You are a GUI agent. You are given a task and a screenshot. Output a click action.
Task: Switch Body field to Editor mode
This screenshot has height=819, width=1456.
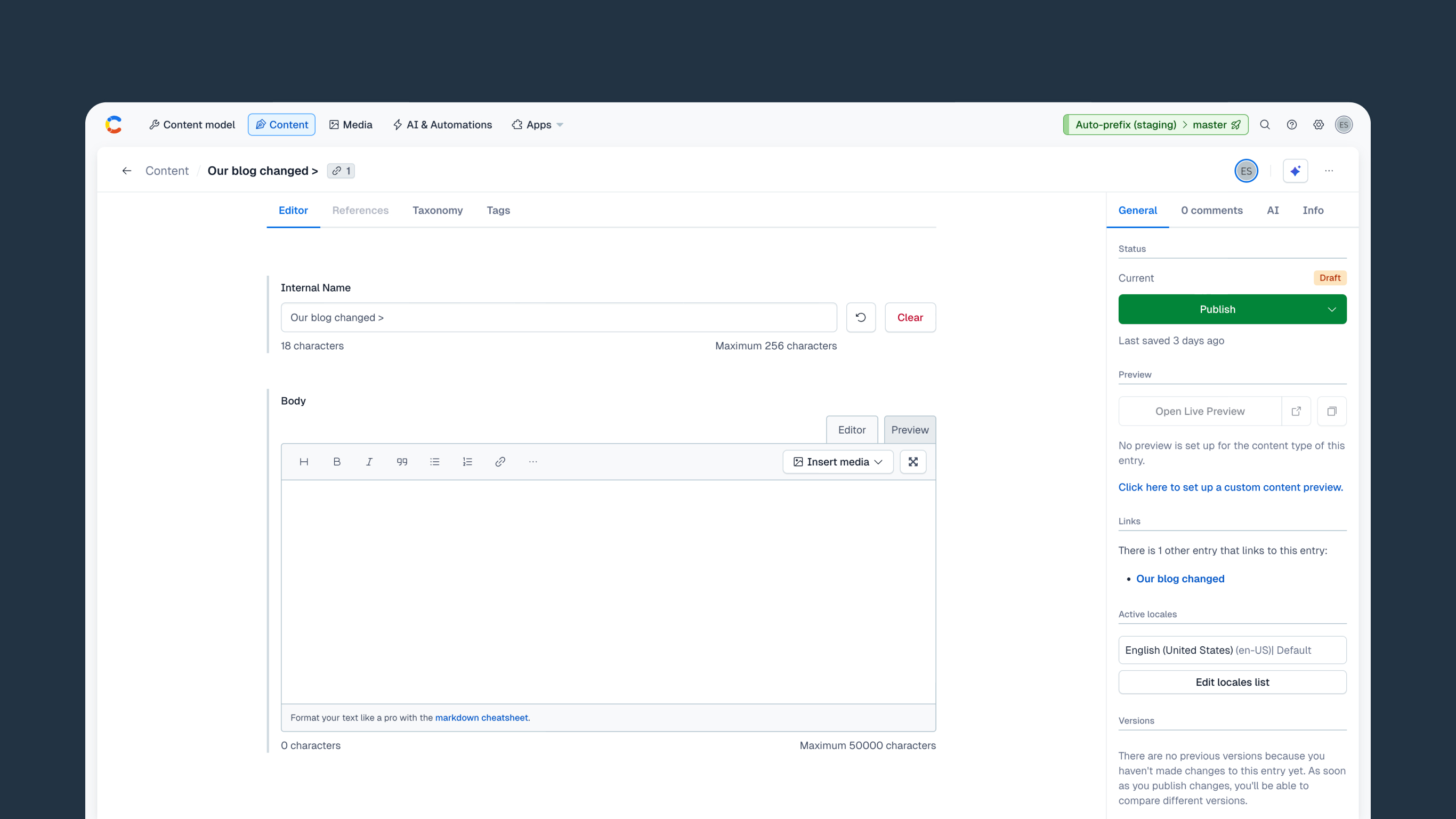click(851, 430)
